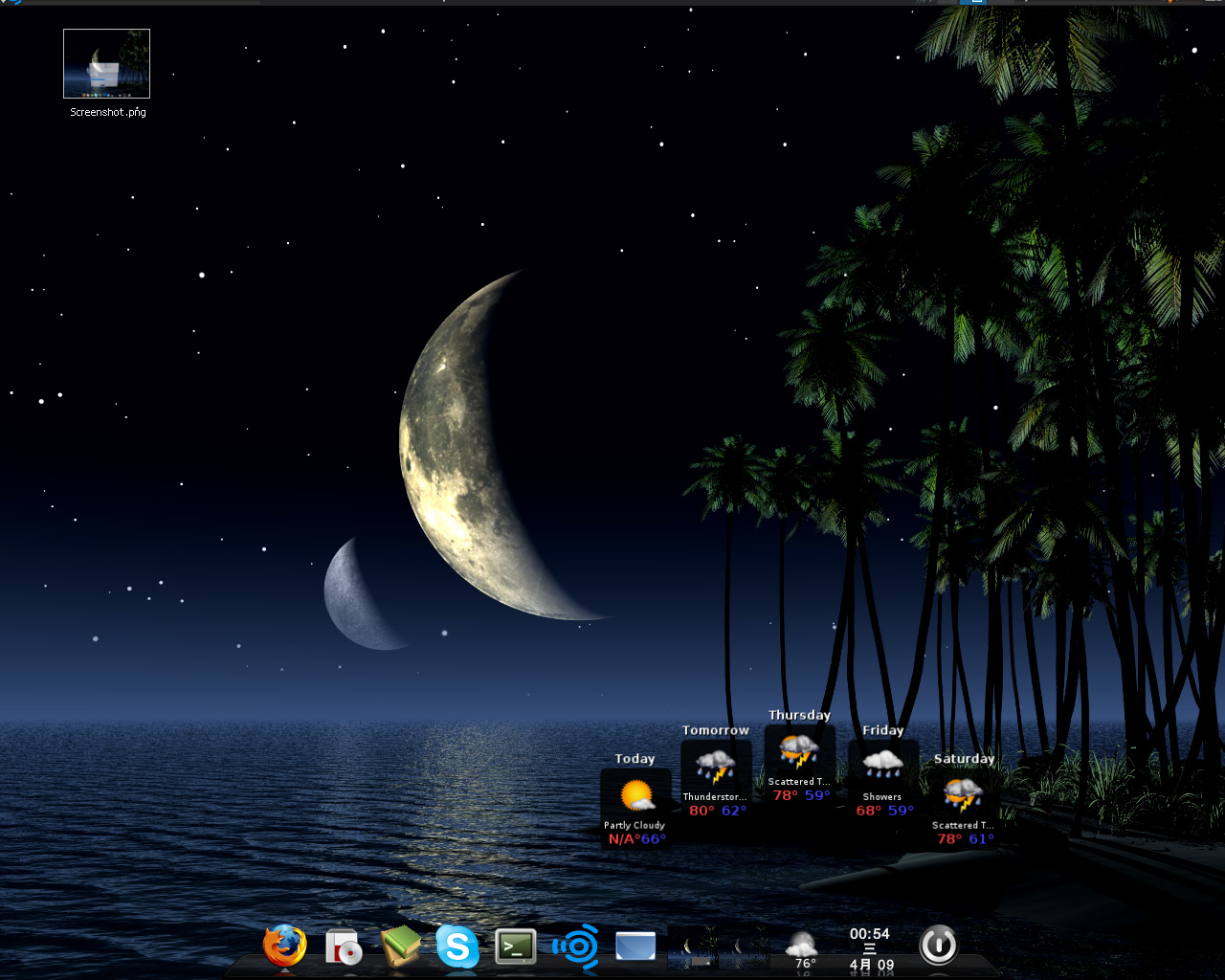Click the "Thunderstor..." condition text
The width and height of the screenshot is (1225, 980).
(x=715, y=796)
